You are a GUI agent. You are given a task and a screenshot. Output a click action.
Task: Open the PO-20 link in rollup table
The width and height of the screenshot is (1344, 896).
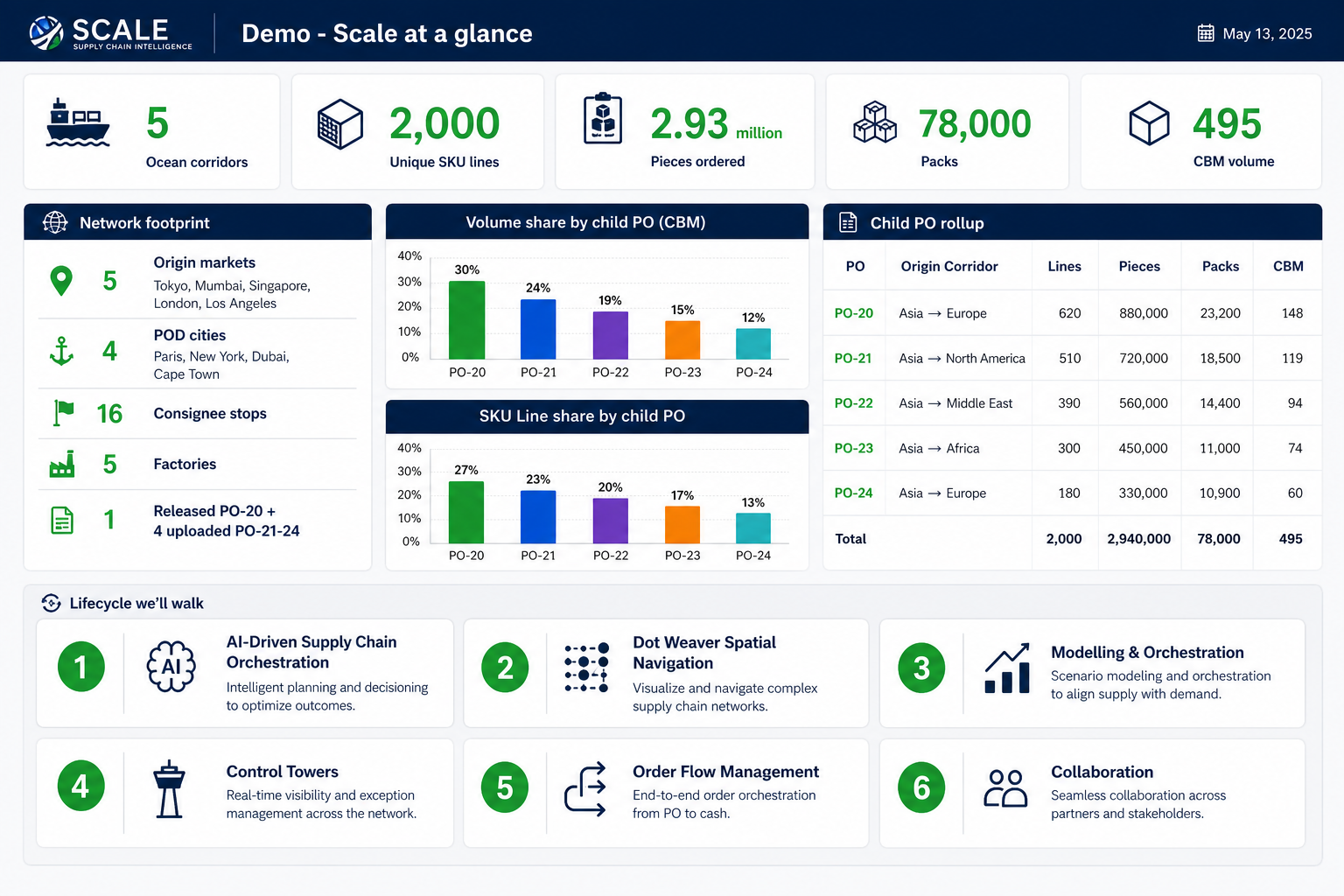(x=853, y=313)
